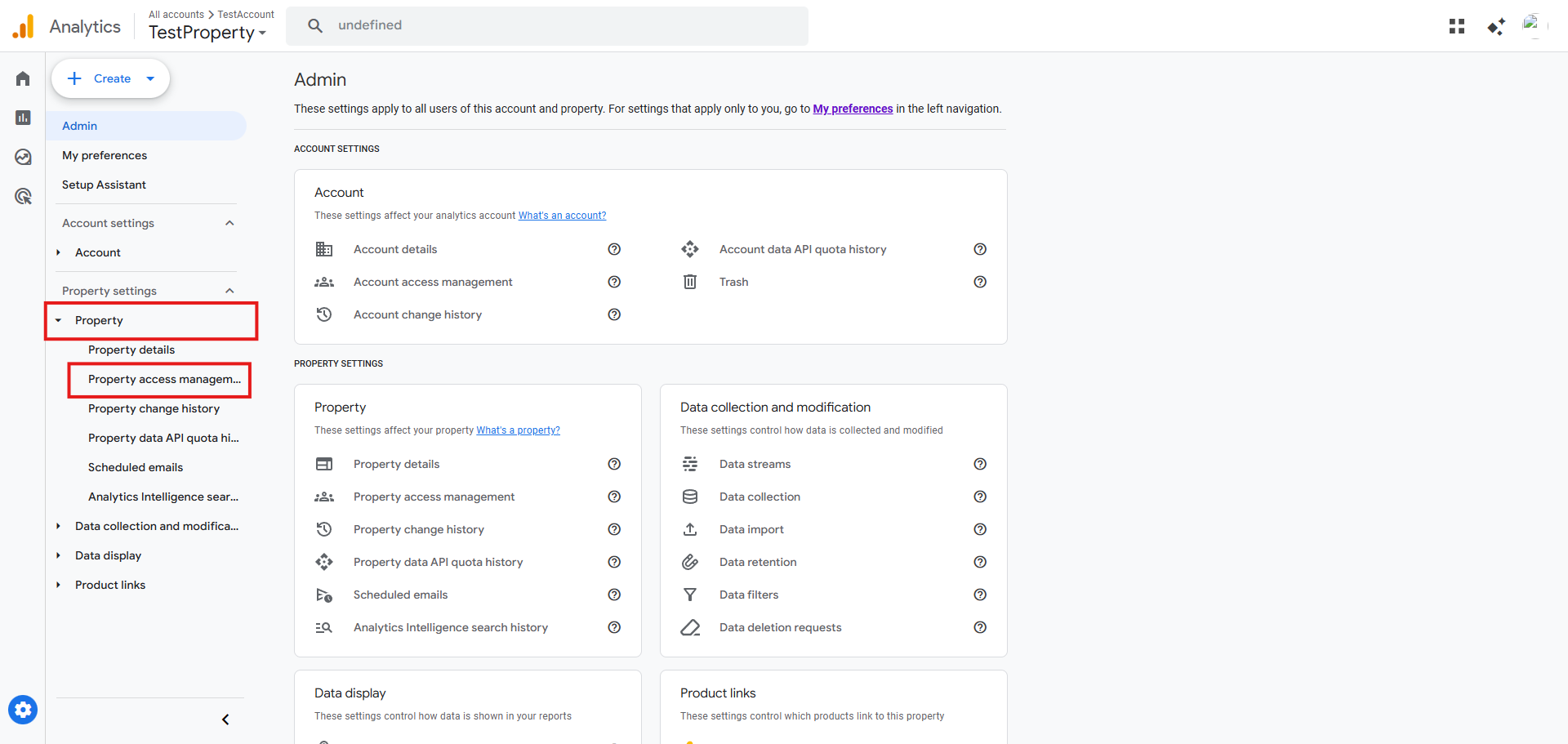This screenshot has height=744, width=1568.
Task: Open the Create dropdown button
Action: click(111, 78)
